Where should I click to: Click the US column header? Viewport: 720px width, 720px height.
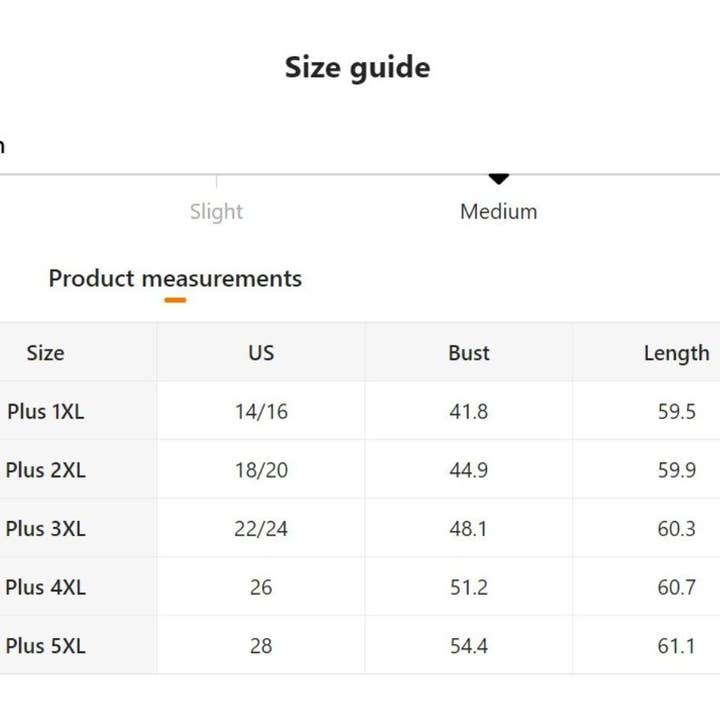(x=261, y=353)
